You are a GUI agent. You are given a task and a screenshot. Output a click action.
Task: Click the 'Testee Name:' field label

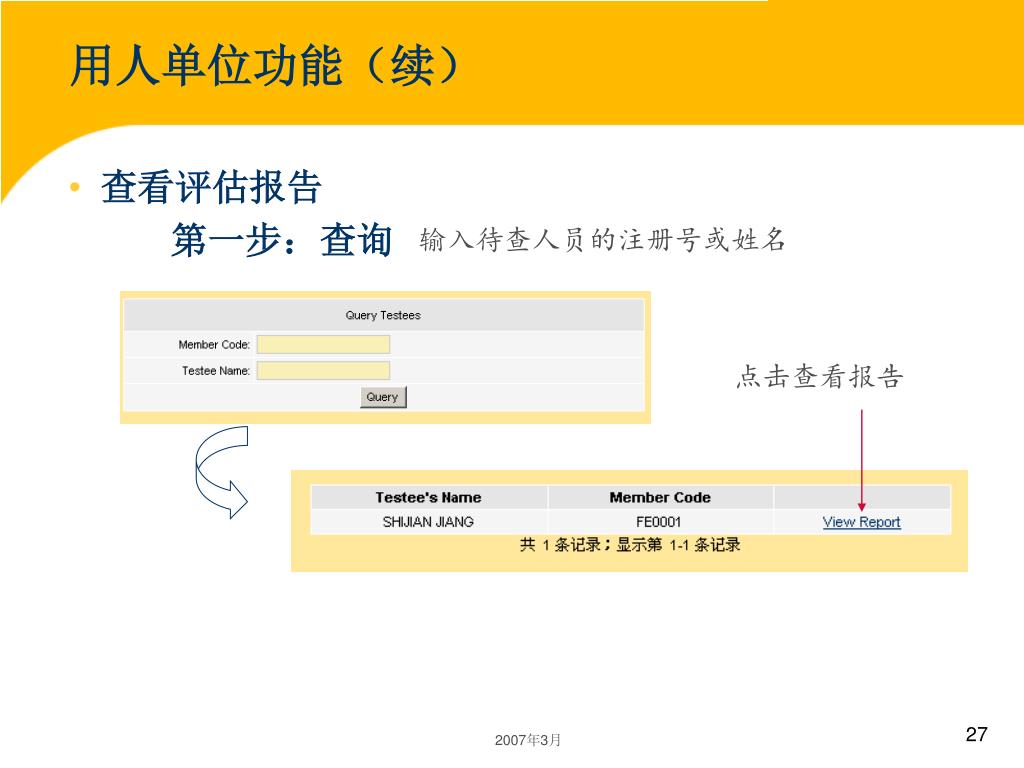point(216,371)
